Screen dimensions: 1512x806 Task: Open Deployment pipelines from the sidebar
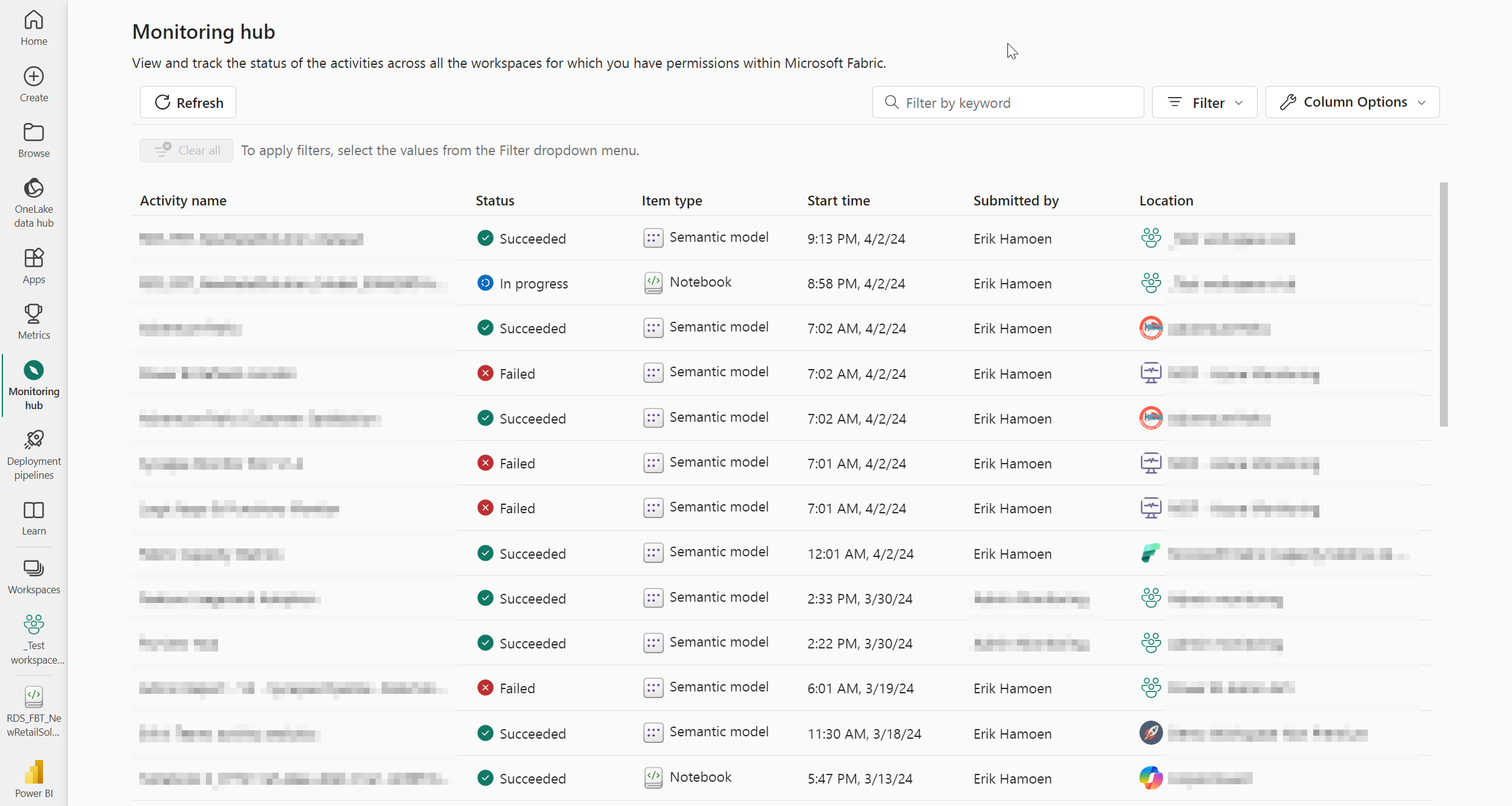click(x=33, y=453)
